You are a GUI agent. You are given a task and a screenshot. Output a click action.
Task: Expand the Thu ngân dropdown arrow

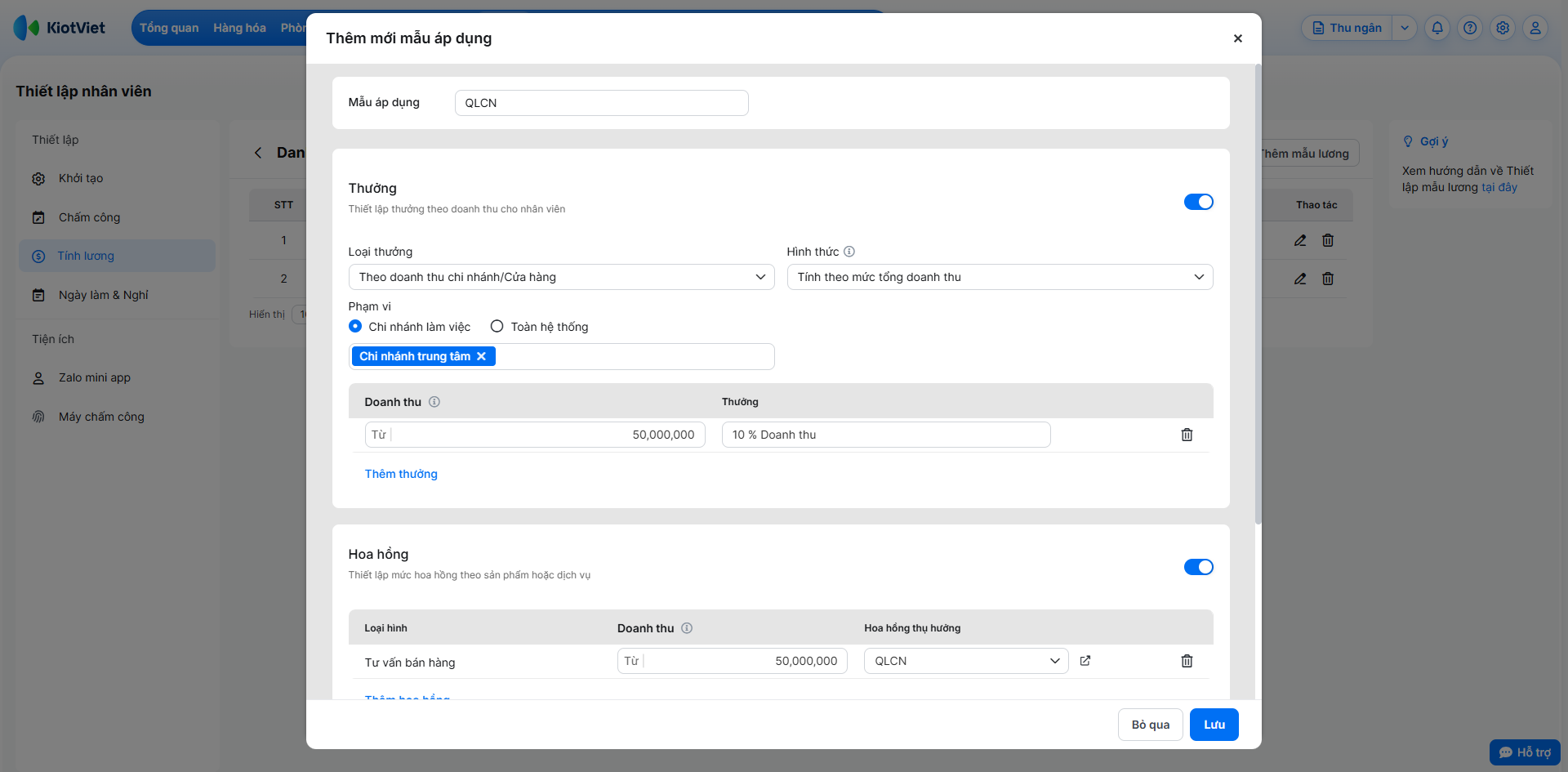click(1405, 28)
